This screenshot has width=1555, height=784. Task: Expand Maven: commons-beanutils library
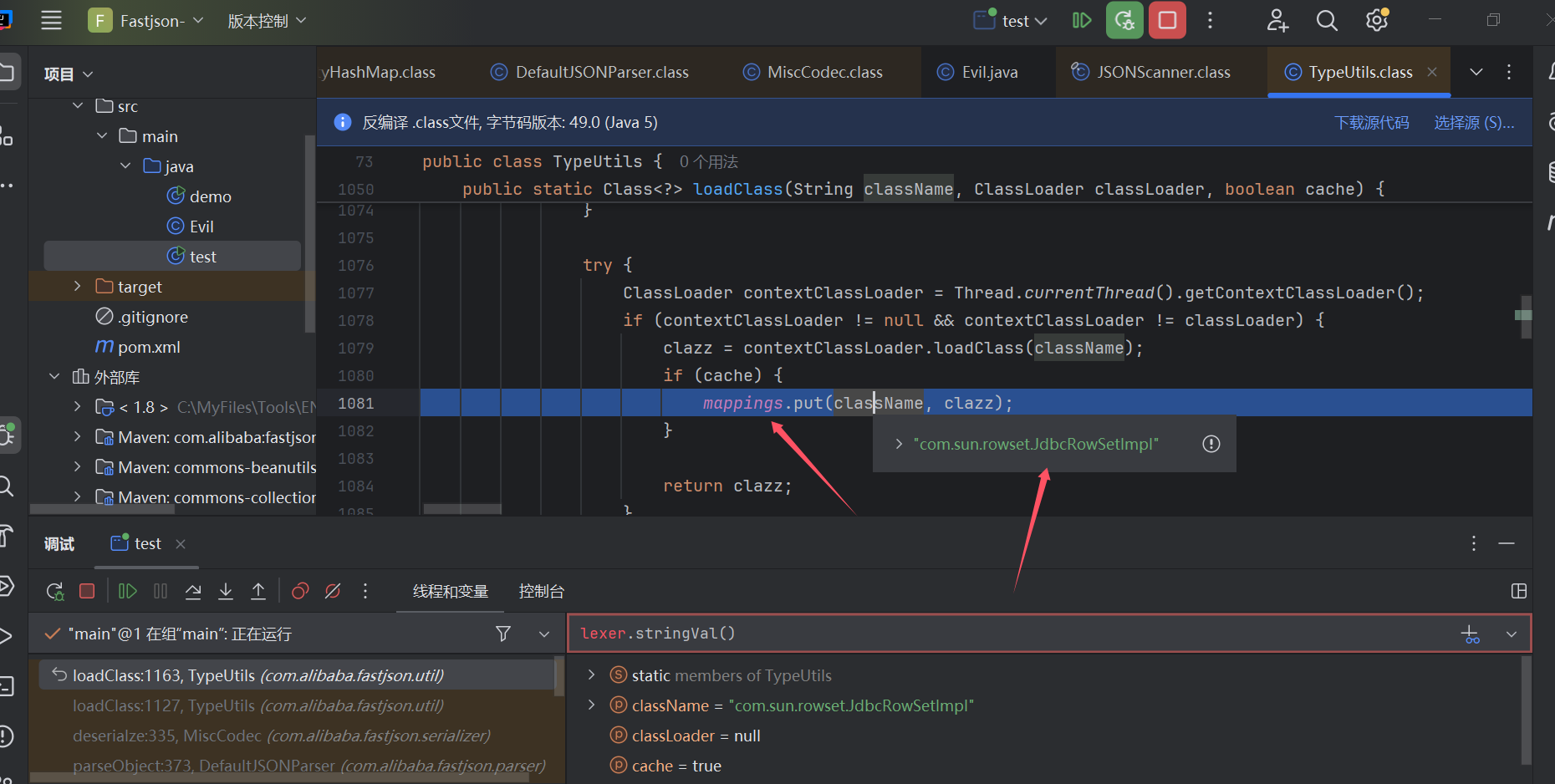[78, 467]
